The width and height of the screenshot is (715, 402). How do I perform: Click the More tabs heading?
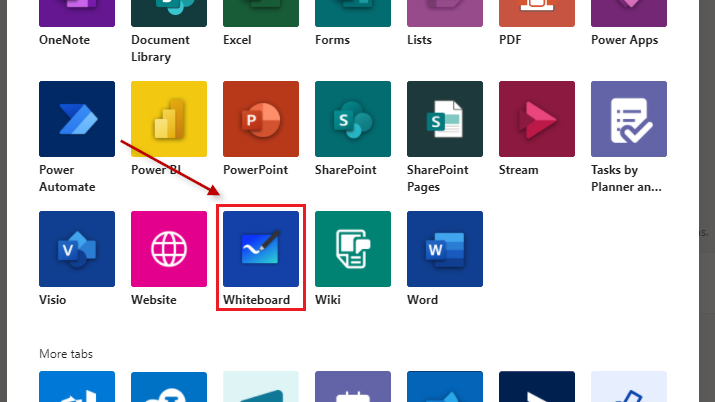tap(66, 354)
